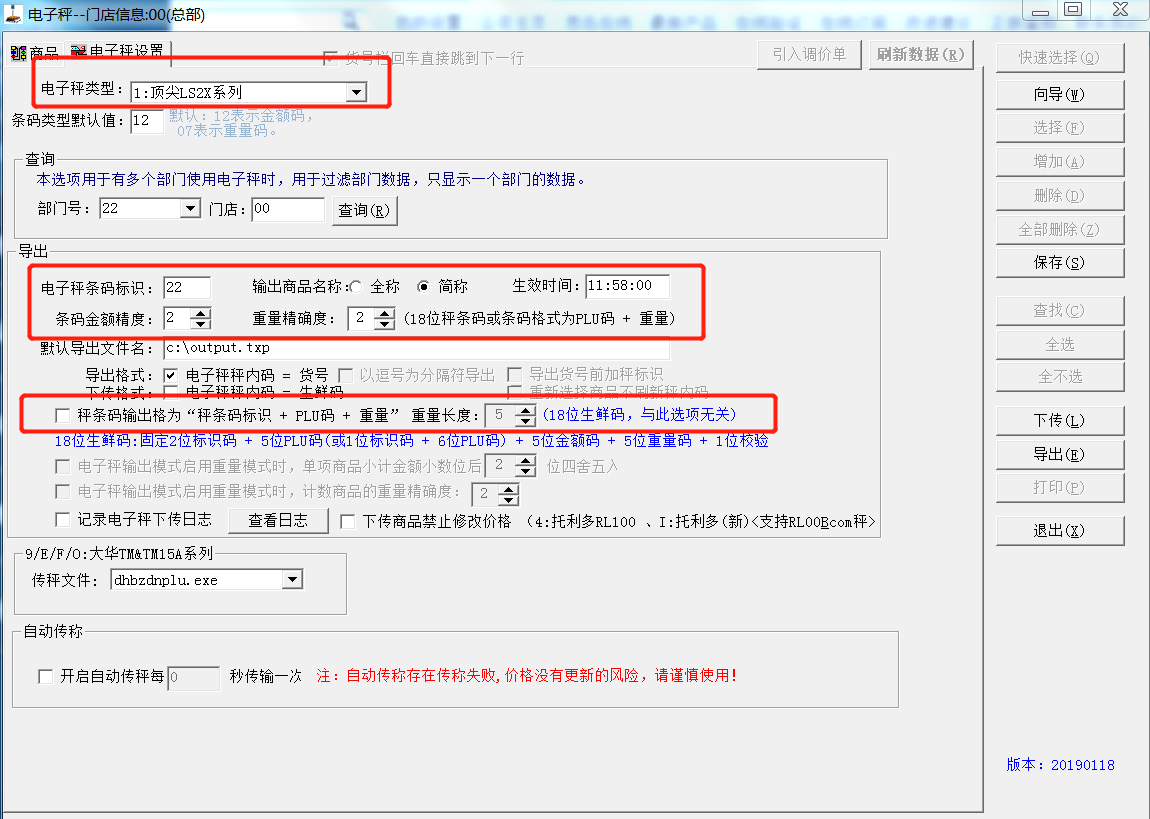Expand the 部门号 combo box

click(x=190, y=209)
